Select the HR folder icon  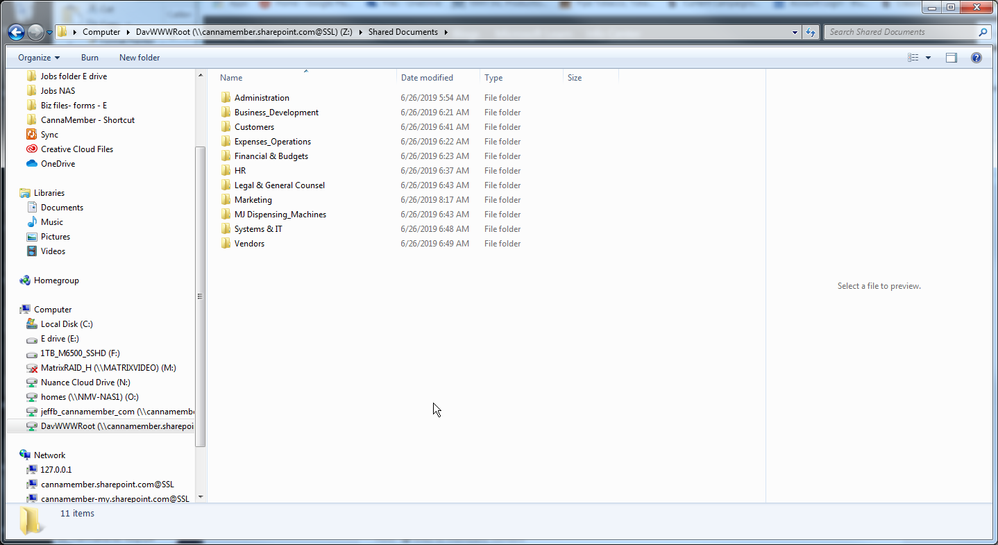[226, 171]
